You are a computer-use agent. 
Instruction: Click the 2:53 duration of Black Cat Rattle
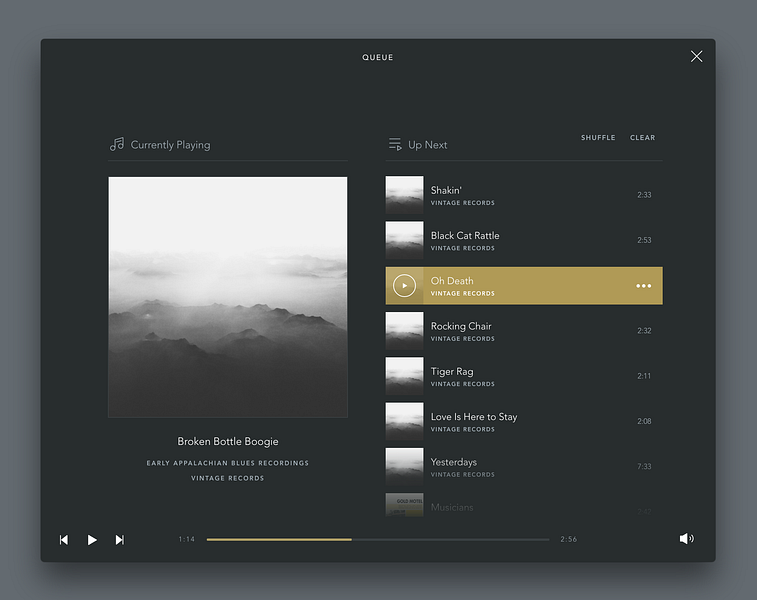click(644, 240)
